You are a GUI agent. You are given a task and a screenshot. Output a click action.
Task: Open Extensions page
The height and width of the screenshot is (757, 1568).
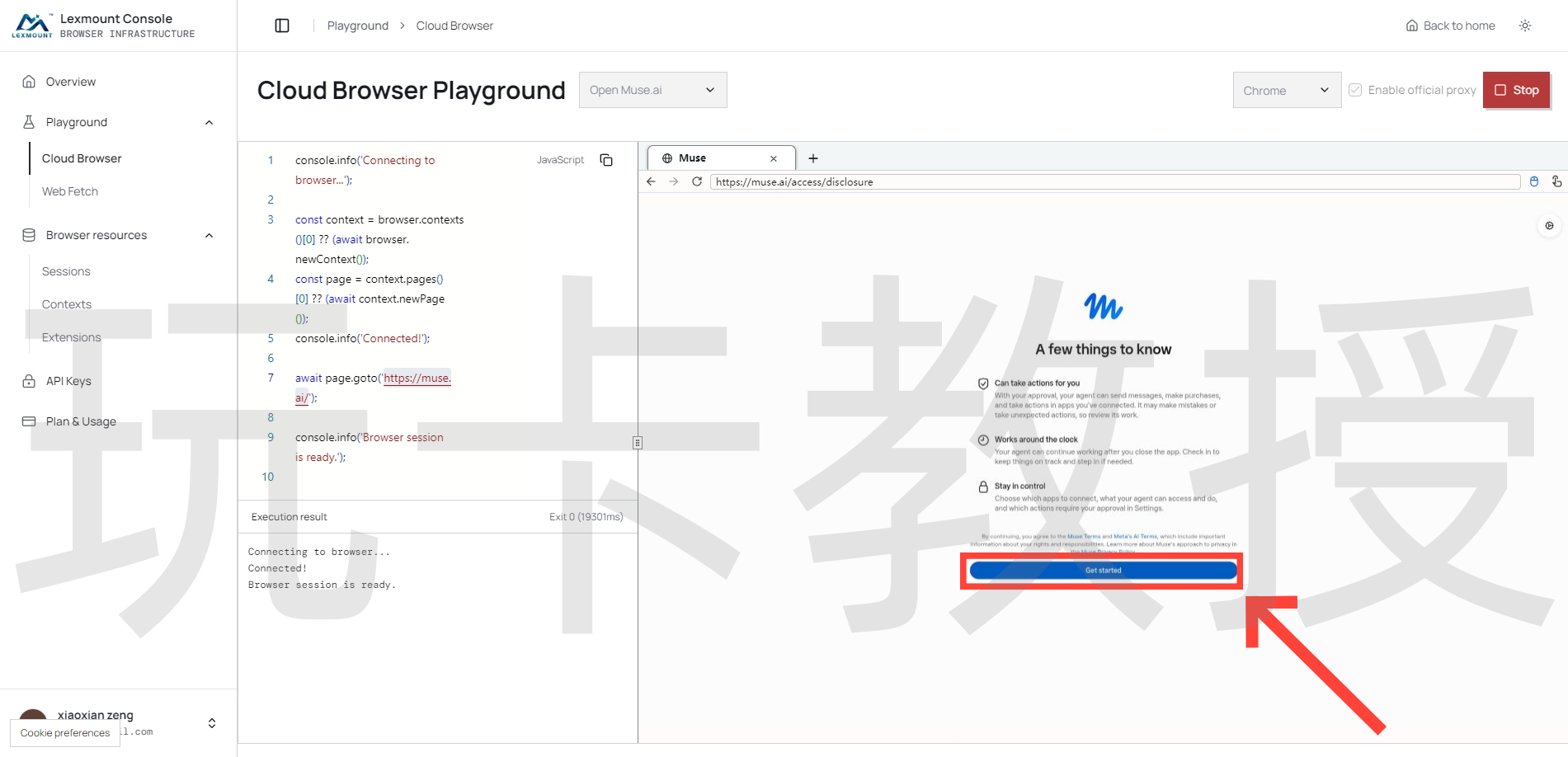click(x=72, y=337)
